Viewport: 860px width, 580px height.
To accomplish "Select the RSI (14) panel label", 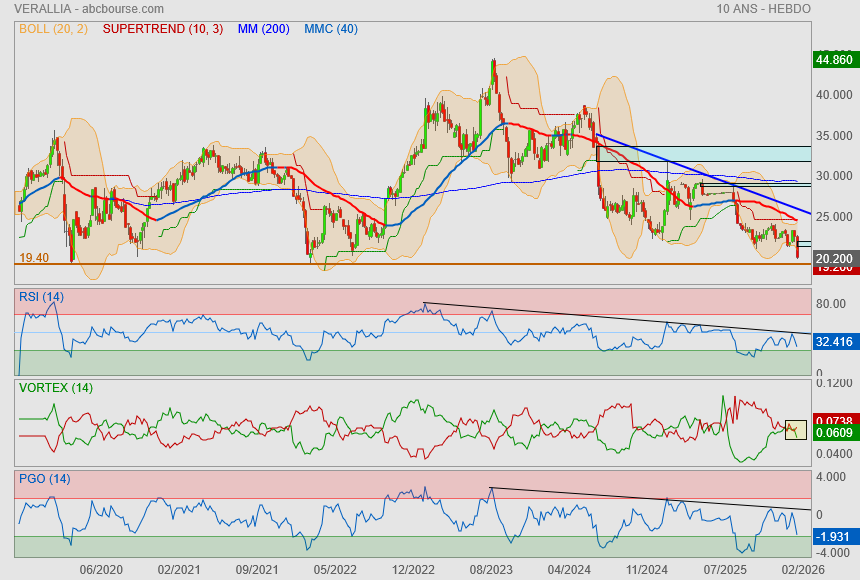I will point(41,296).
